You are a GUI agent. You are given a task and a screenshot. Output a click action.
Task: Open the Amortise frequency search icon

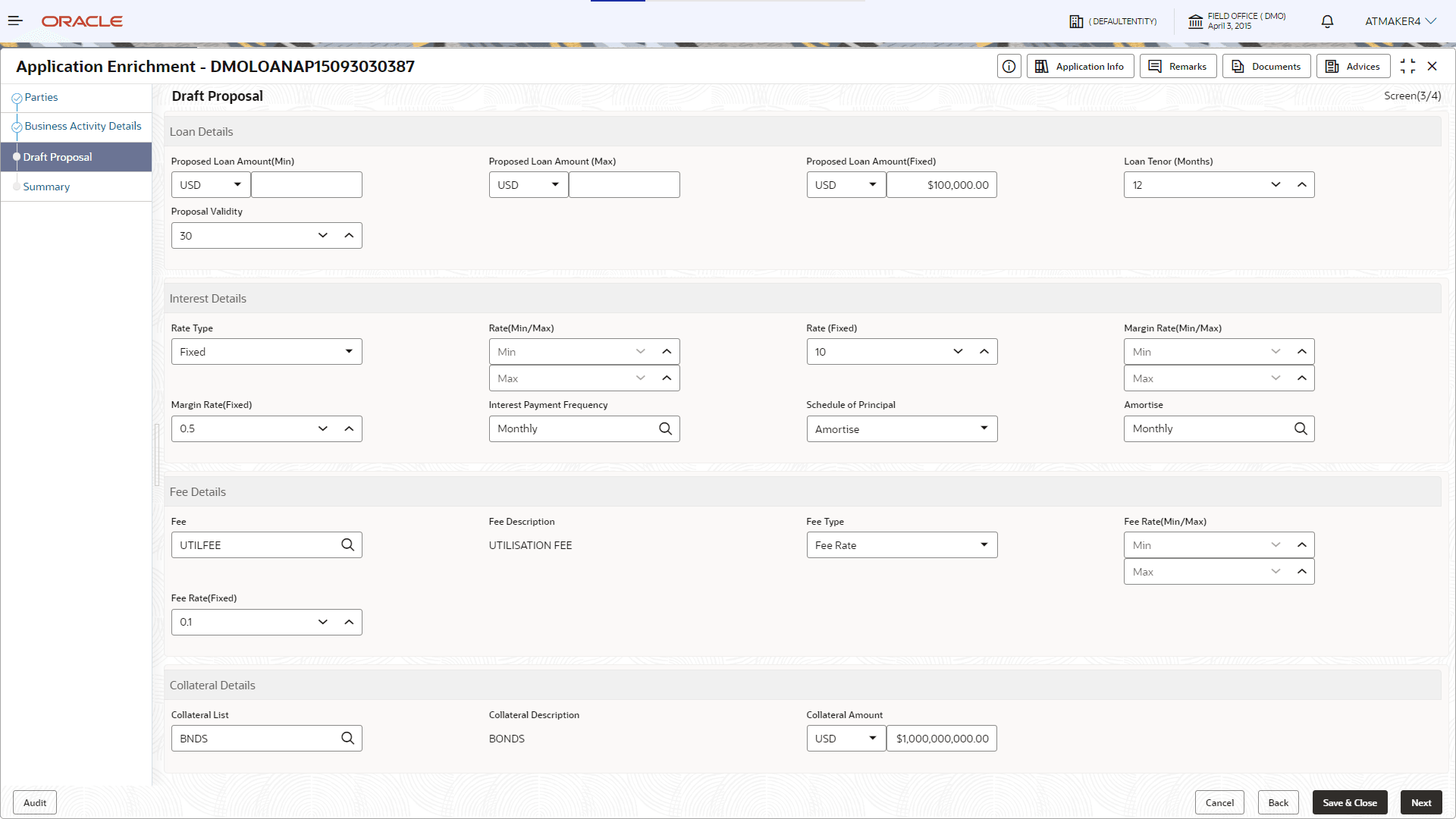(1301, 429)
